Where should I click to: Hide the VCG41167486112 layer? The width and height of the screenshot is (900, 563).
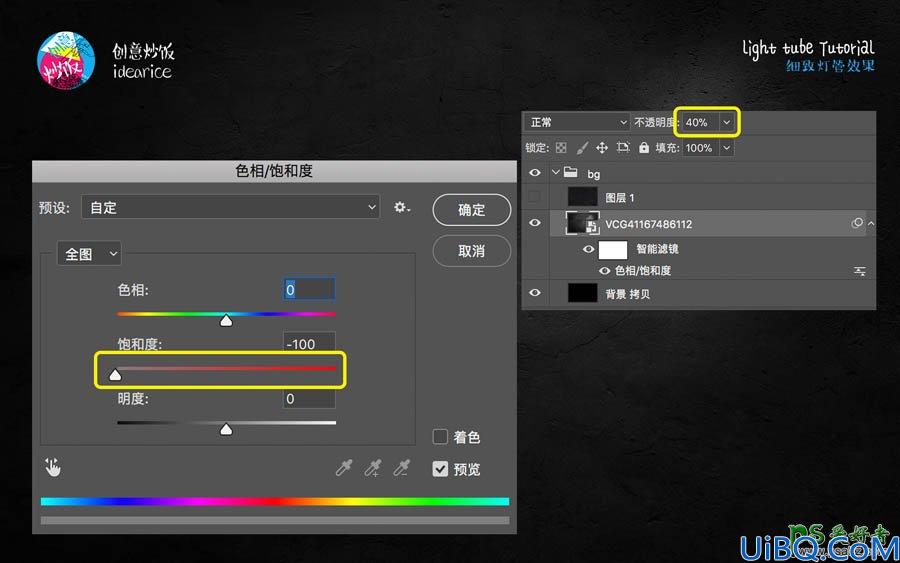coord(534,223)
